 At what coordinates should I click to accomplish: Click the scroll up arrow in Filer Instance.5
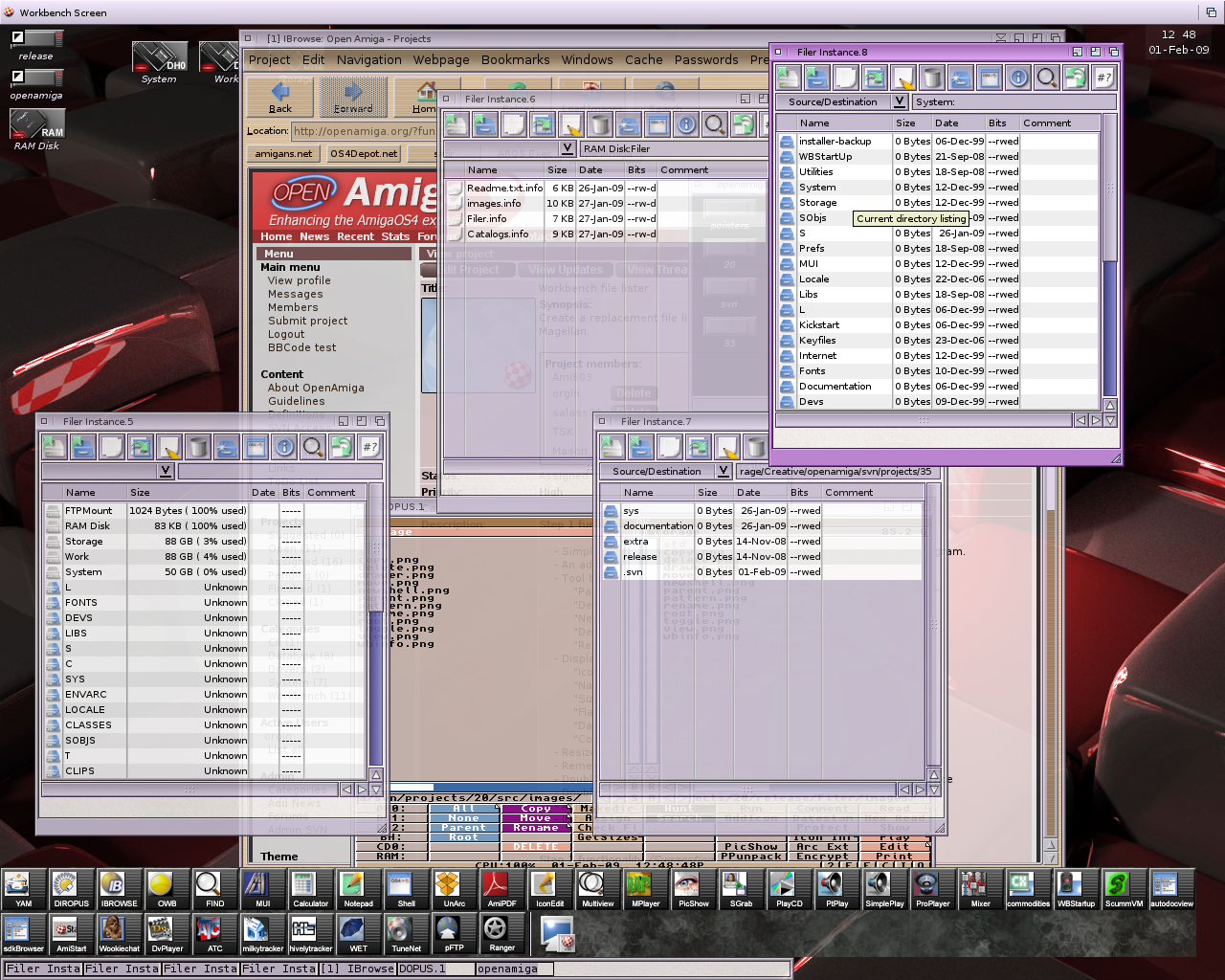(375, 774)
